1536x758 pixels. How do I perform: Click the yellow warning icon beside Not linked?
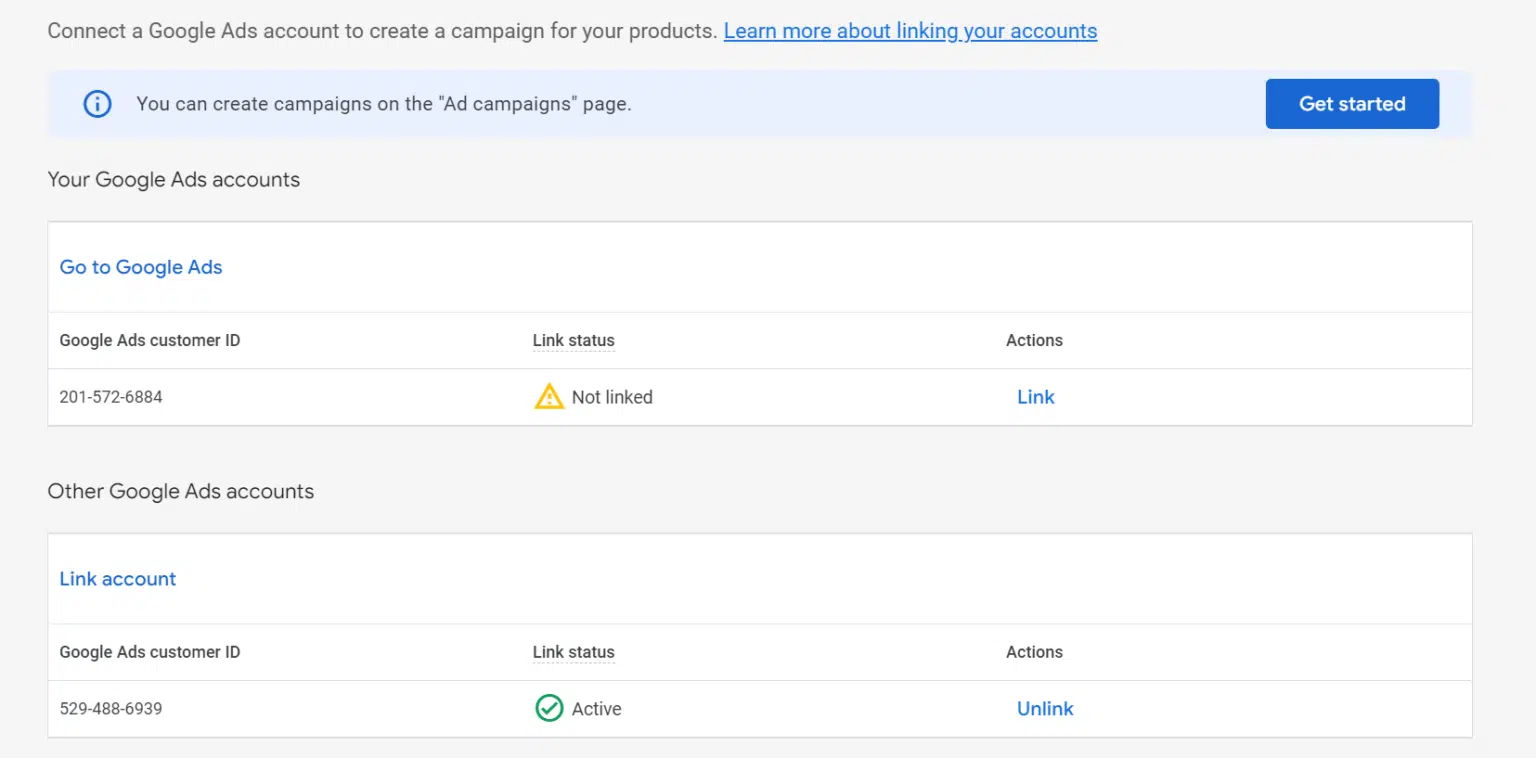click(x=549, y=397)
